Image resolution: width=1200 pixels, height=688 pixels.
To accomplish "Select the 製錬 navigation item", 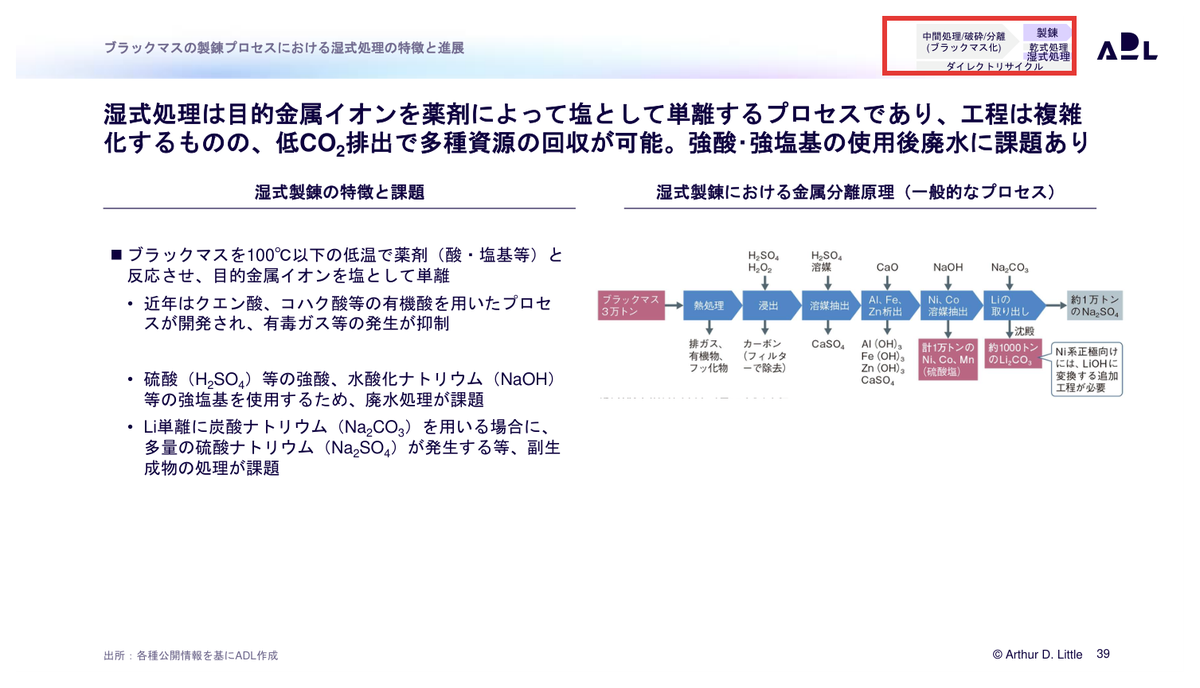I will 1047,33.
